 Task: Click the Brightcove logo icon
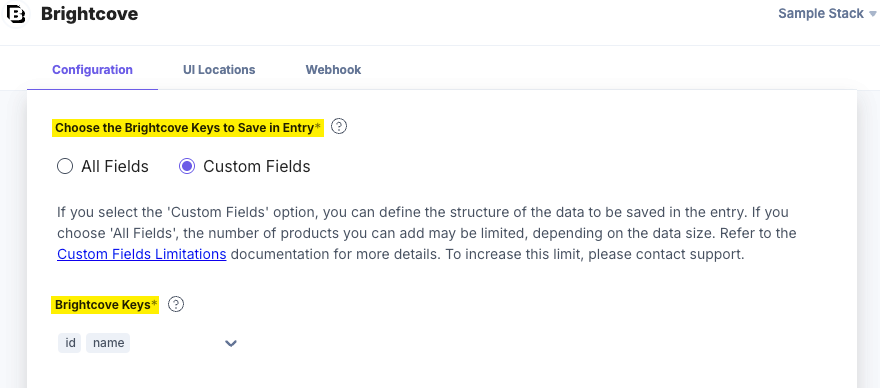click(15, 14)
